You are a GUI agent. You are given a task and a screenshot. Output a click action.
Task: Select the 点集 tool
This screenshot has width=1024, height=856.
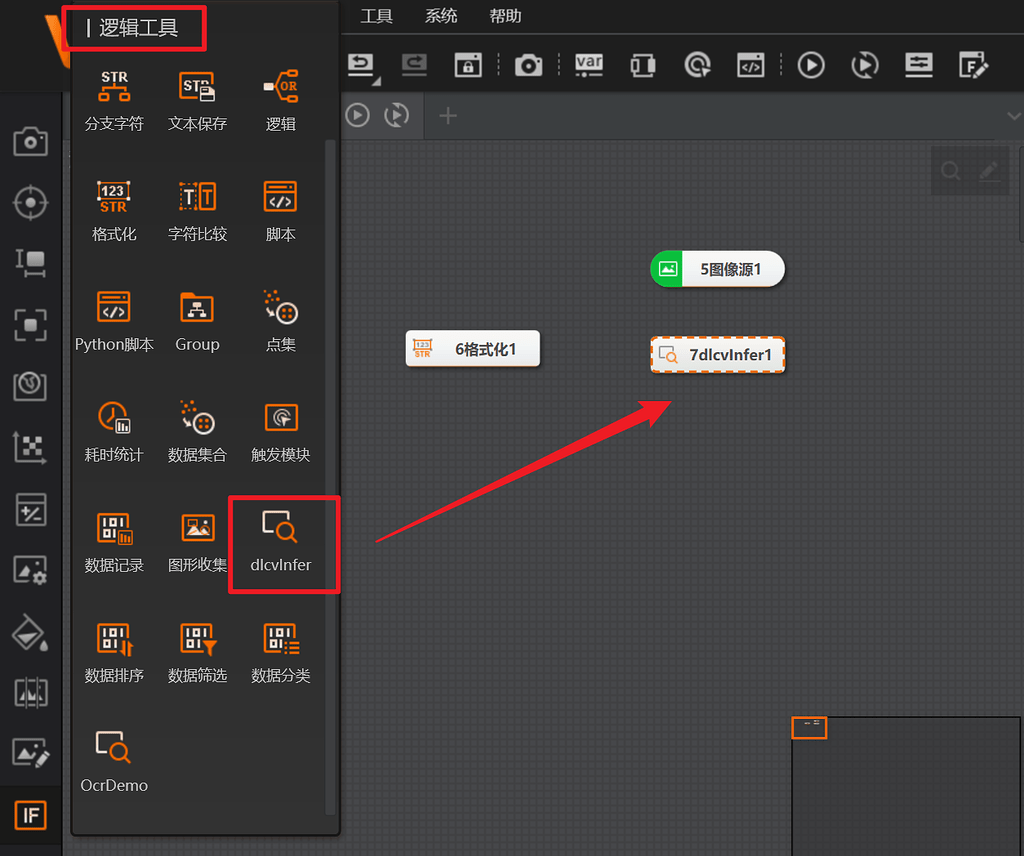click(281, 321)
